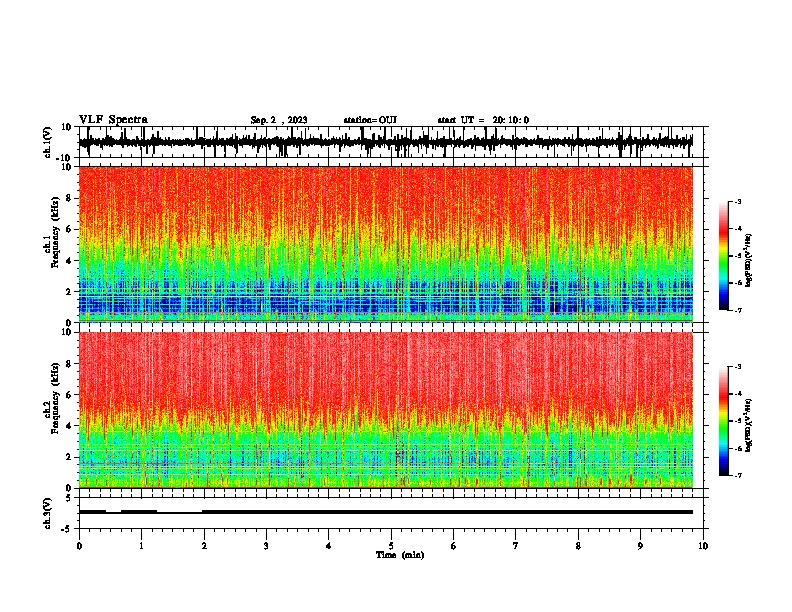Click the '2' kHz tick on ch.1 frequency axis
This screenshot has width=792, height=612.
[x=69, y=292]
